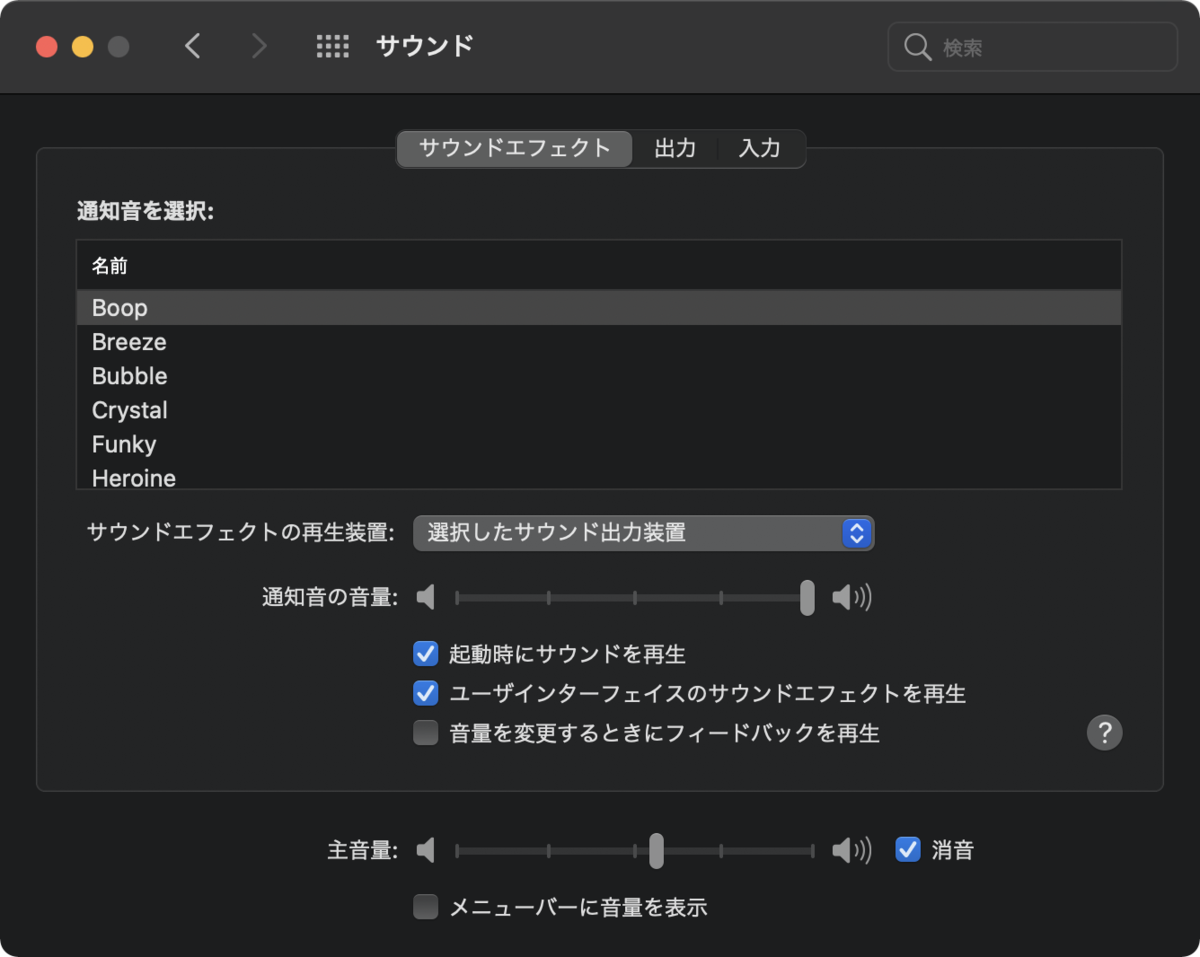Click the loud speaker icon beside alert volume
1200x957 pixels.
point(852,597)
